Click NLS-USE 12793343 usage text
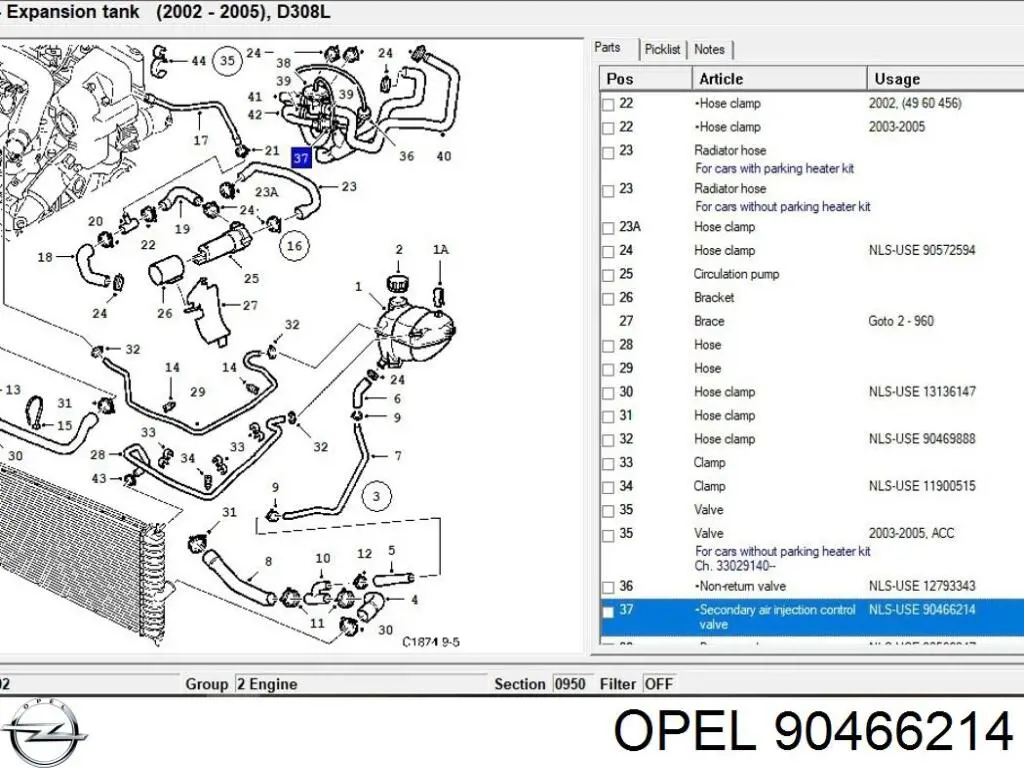The image size is (1024, 768). click(921, 586)
